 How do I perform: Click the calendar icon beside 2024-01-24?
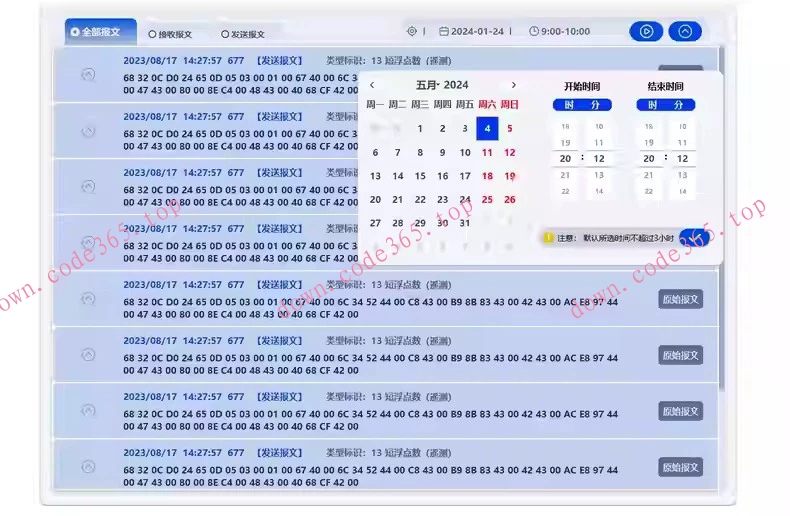coord(443,31)
